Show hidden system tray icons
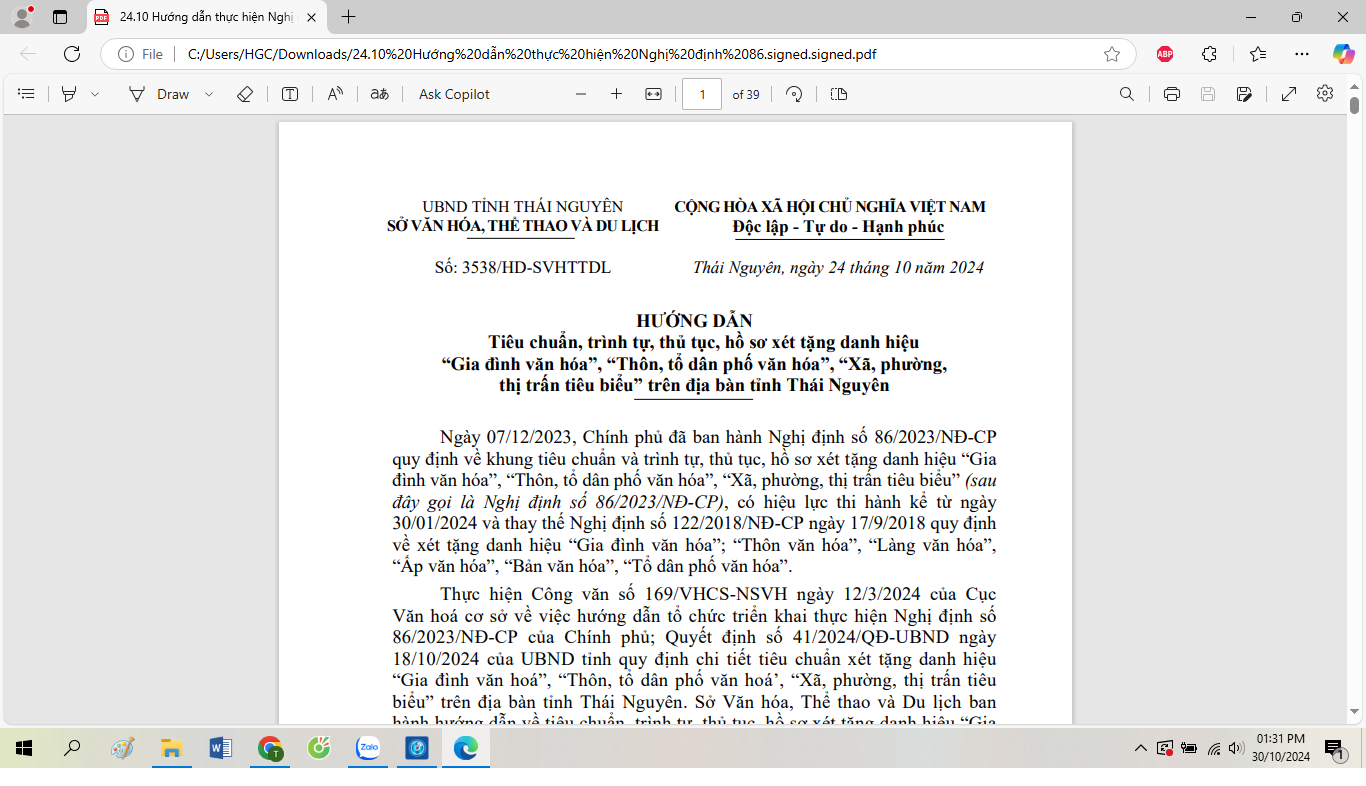 1140,748
